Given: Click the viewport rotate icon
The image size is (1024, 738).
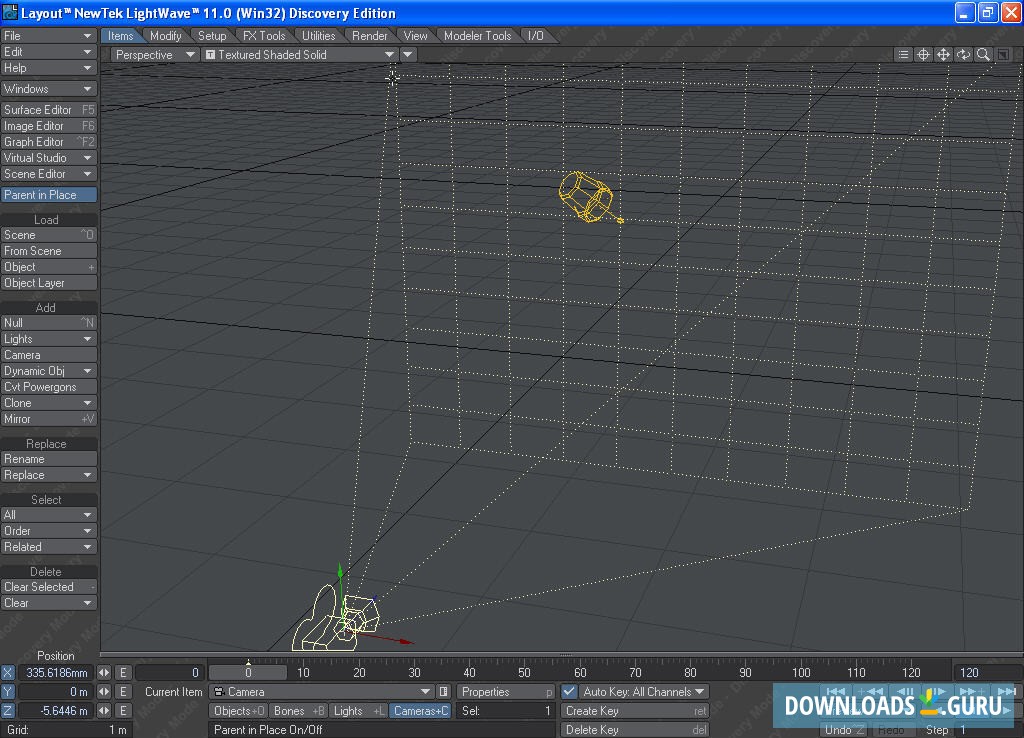Looking at the screenshot, I should tap(963, 55).
